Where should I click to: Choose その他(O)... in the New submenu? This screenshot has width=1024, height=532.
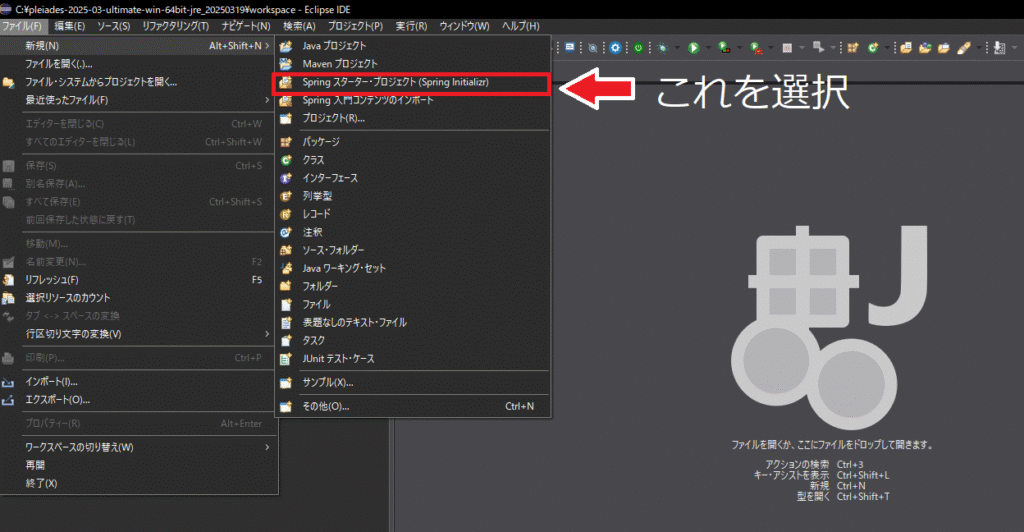click(x=413, y=407)
